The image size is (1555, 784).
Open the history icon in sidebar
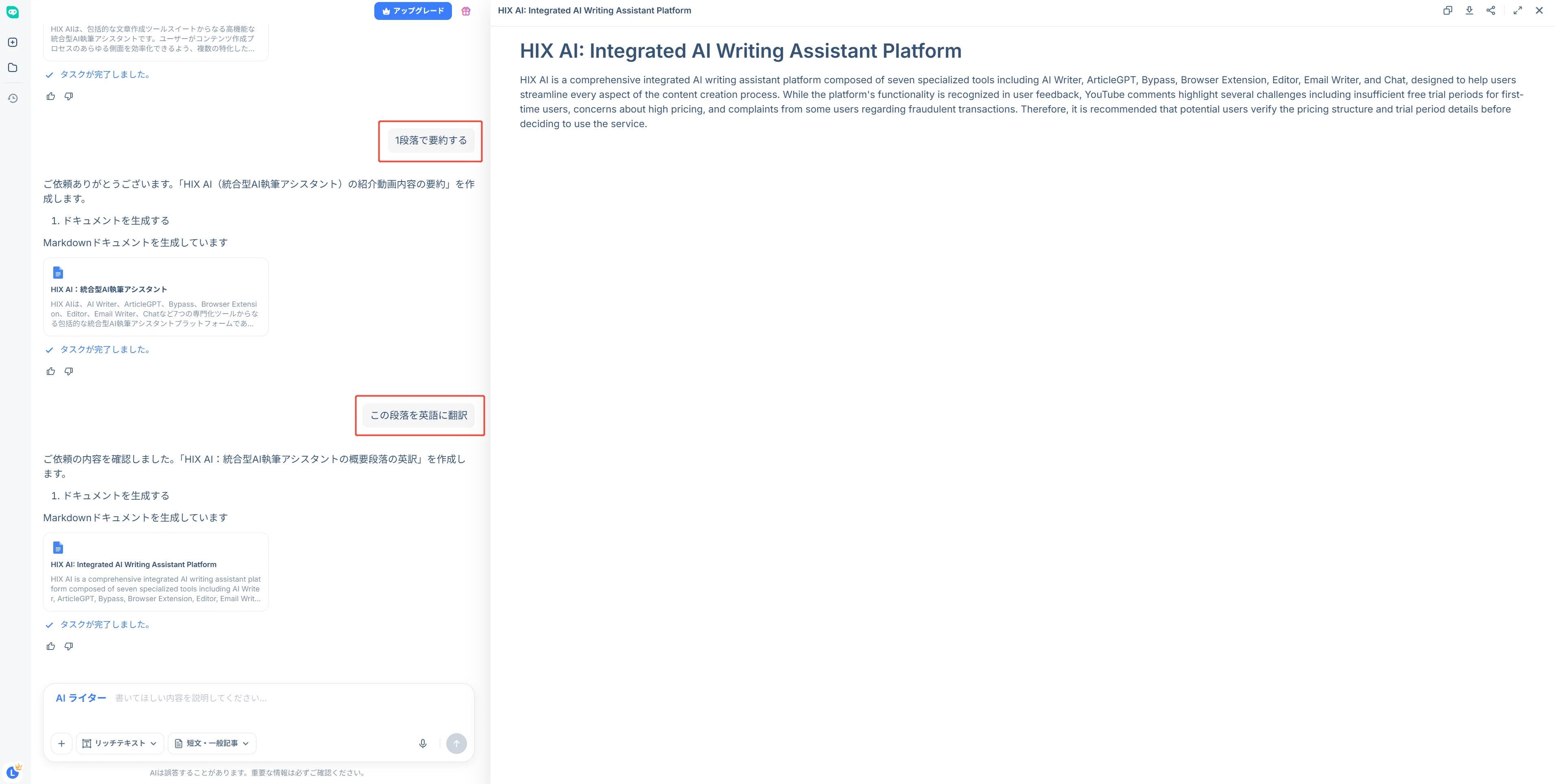[13, 98]
